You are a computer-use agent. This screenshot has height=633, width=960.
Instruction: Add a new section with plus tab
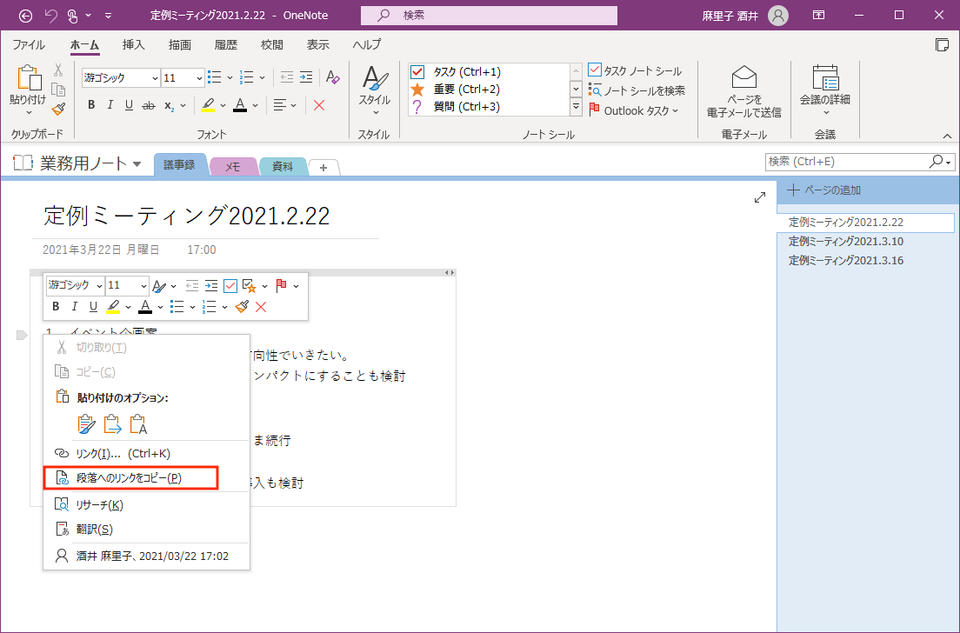(323, 168)
